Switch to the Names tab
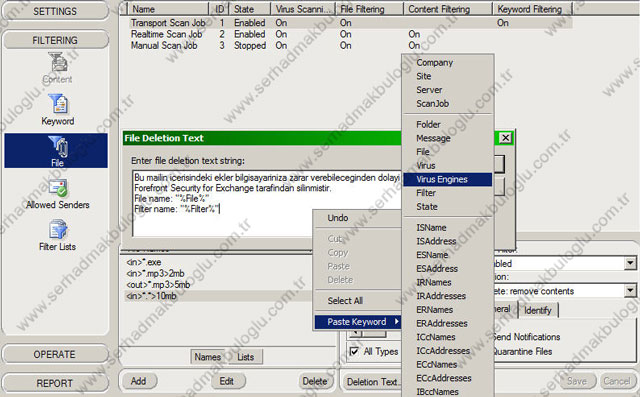This screenshot has height=397, width=640. (207, 357)
